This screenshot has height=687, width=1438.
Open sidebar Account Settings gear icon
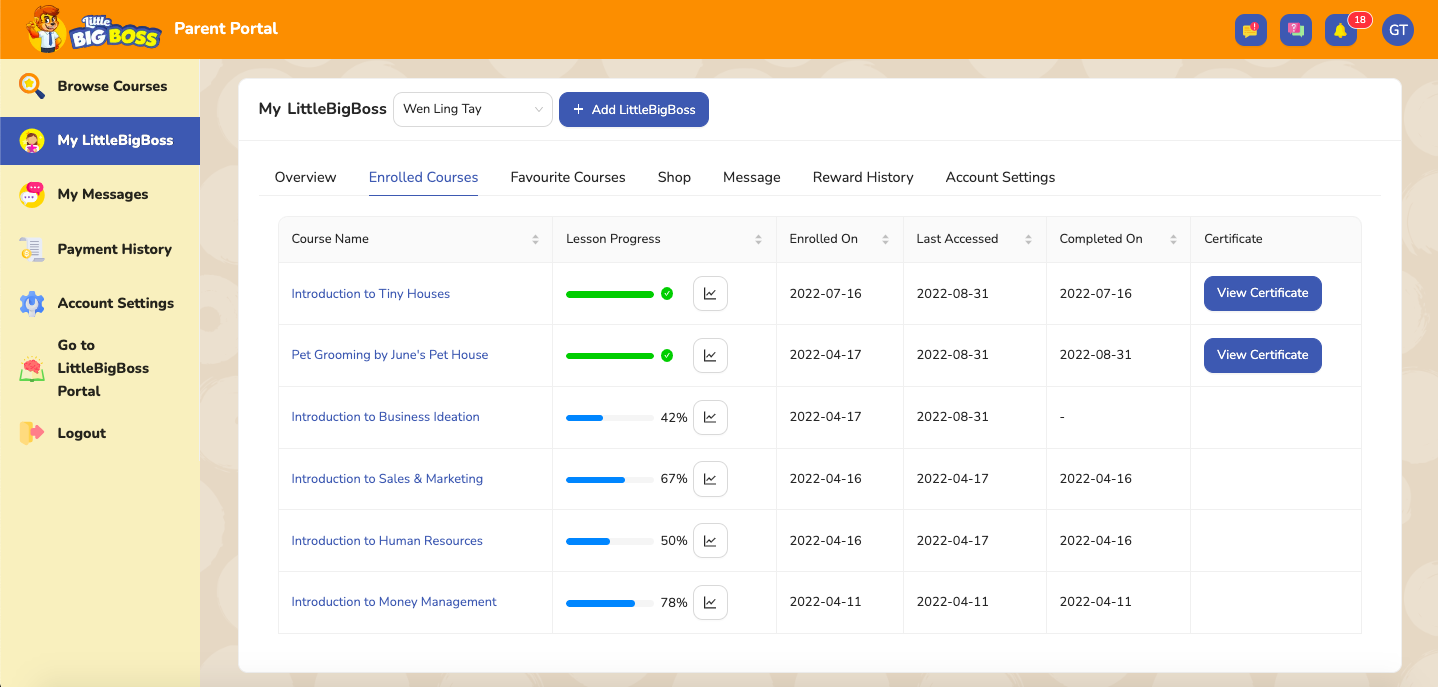pyautogui.click(x=32, y=303)
